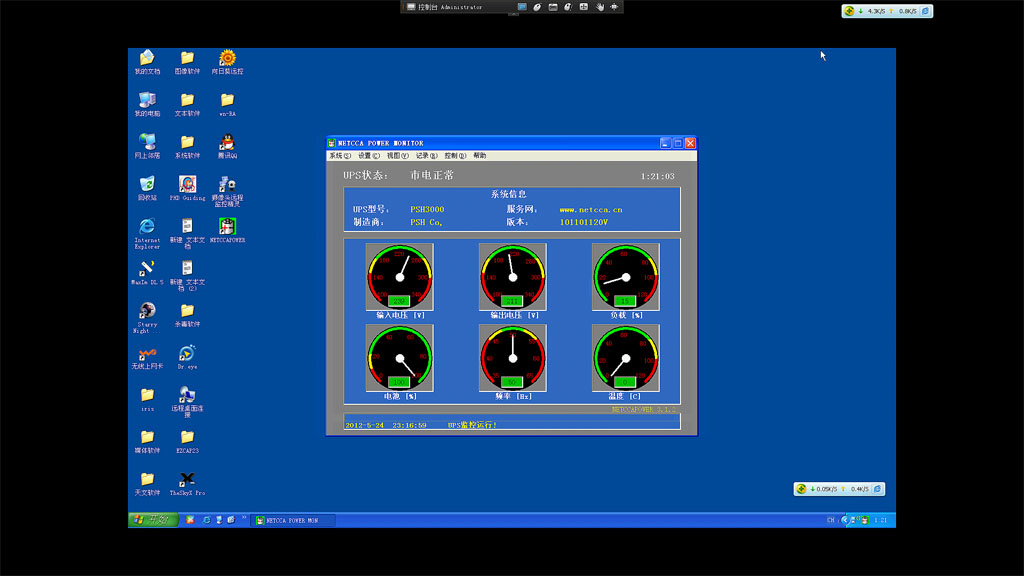
Task: Select the TheSkyX Pro desktop icon
Action: pos(187,484)
